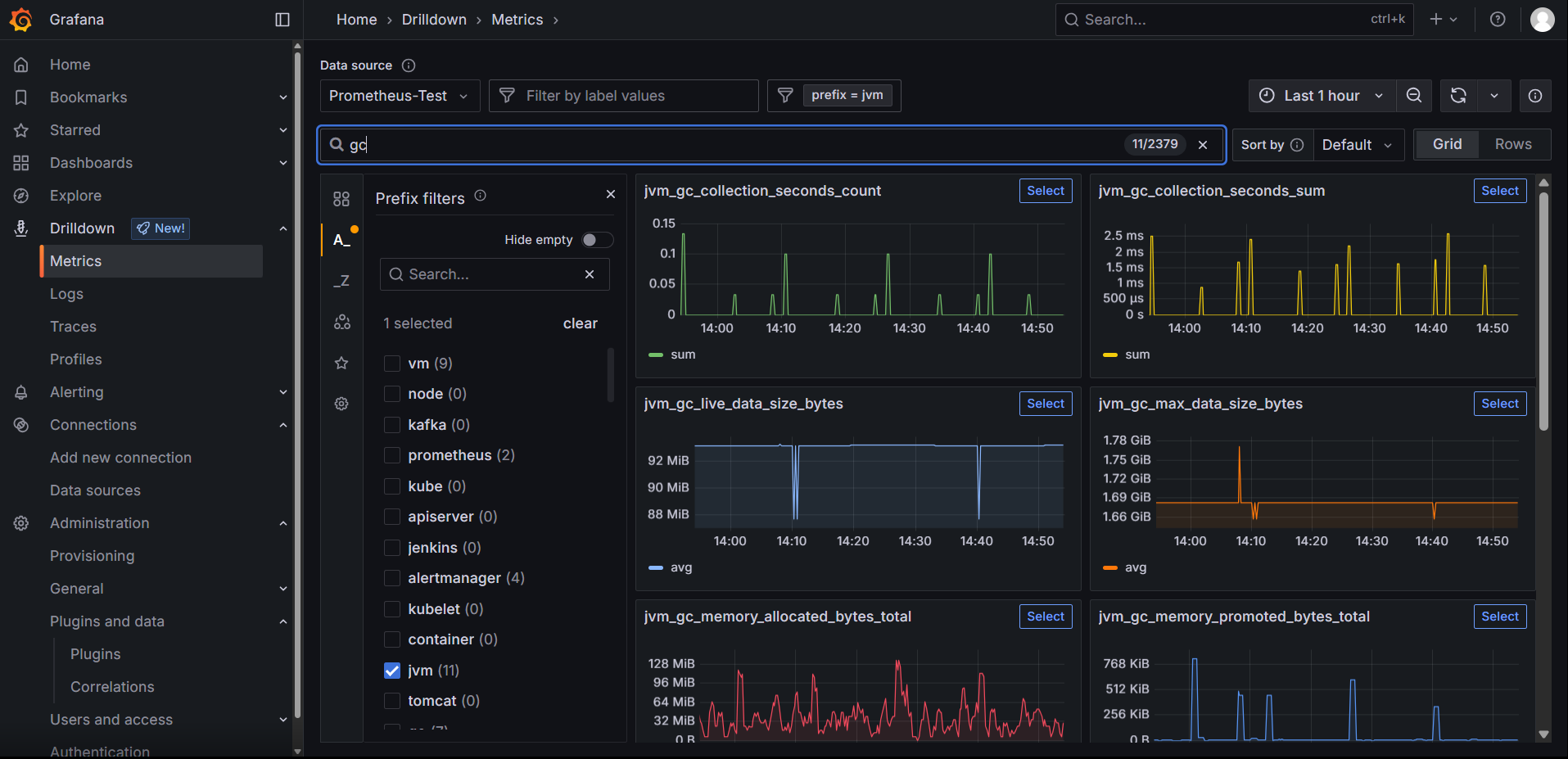Check the node (0) prefix checkbox
The image size is (1568, 759).
coord(392,394)
